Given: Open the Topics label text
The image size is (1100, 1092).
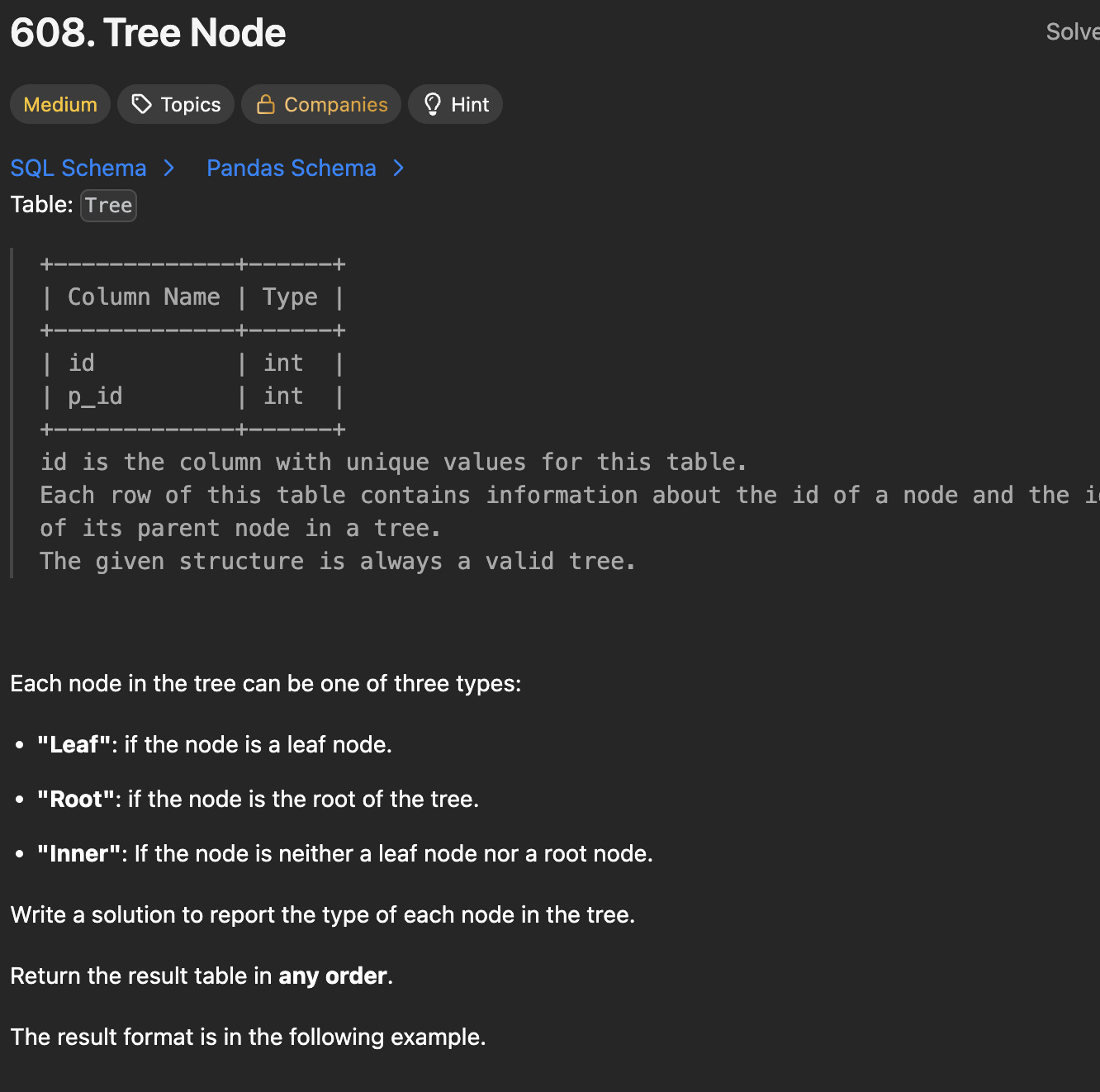Looking at the screenshot, I should tap(191, 105).
